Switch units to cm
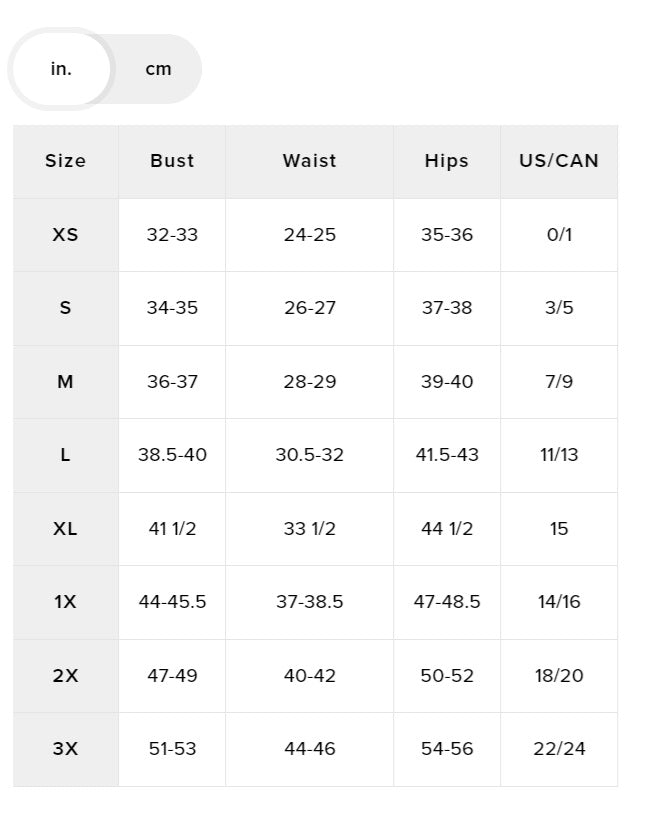667x829 pixels. tap(158, 69)
